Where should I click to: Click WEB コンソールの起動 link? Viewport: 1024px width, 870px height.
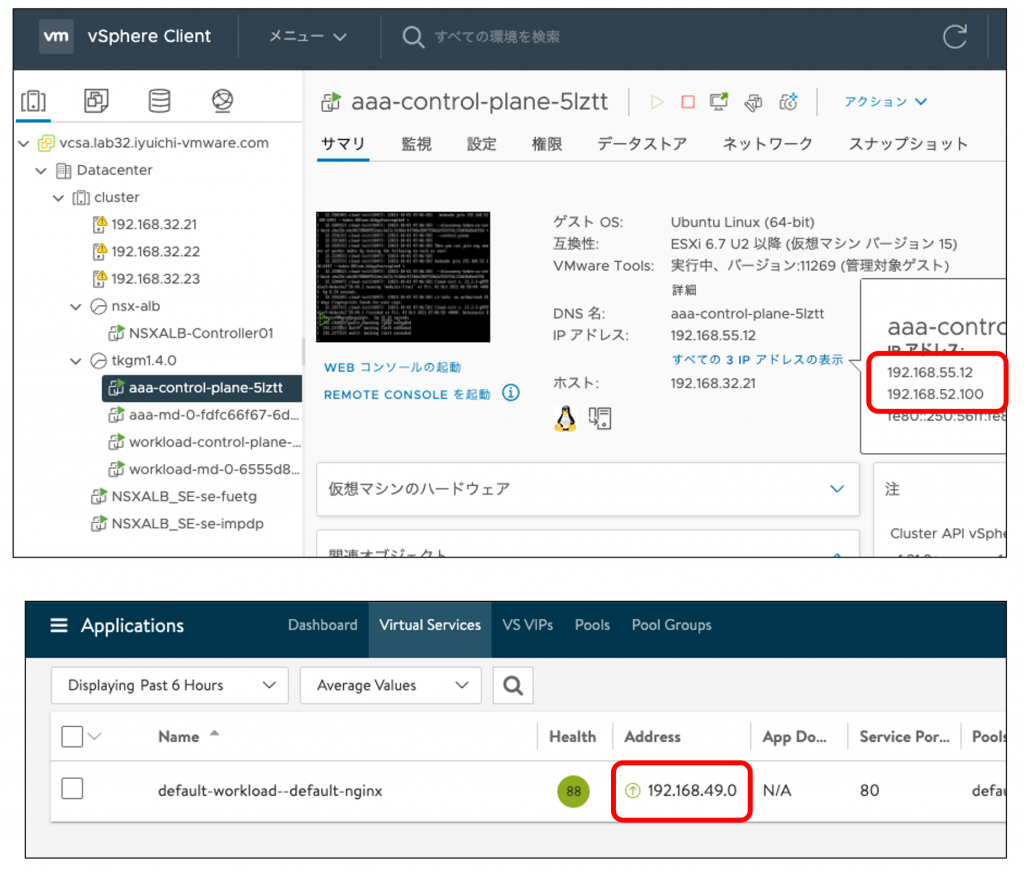tap(392, 367)
